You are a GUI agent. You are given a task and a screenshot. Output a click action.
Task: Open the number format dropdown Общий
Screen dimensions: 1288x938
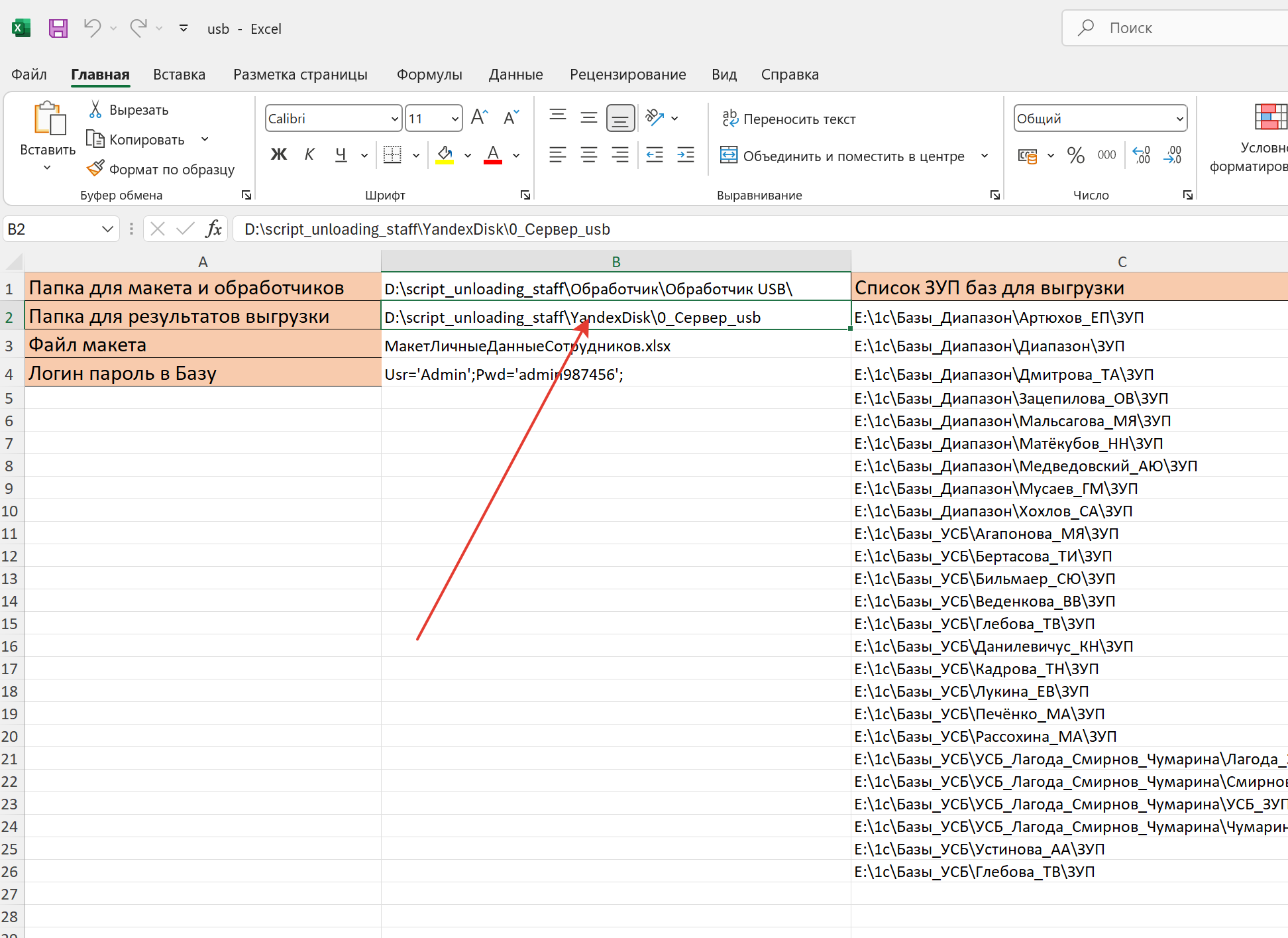[x=1179, y=119]
